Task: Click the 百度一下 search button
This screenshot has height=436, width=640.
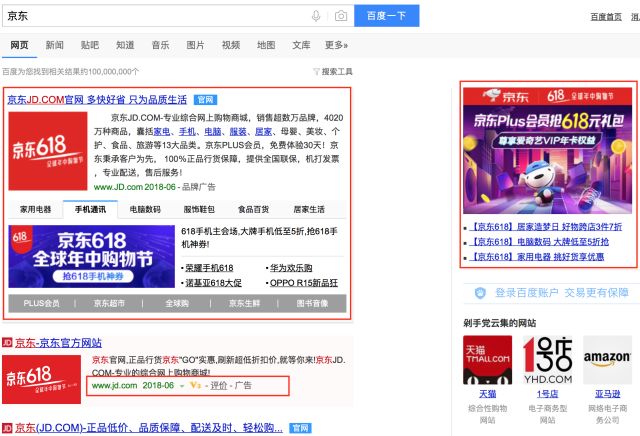Action: click(x=387, y=16)
